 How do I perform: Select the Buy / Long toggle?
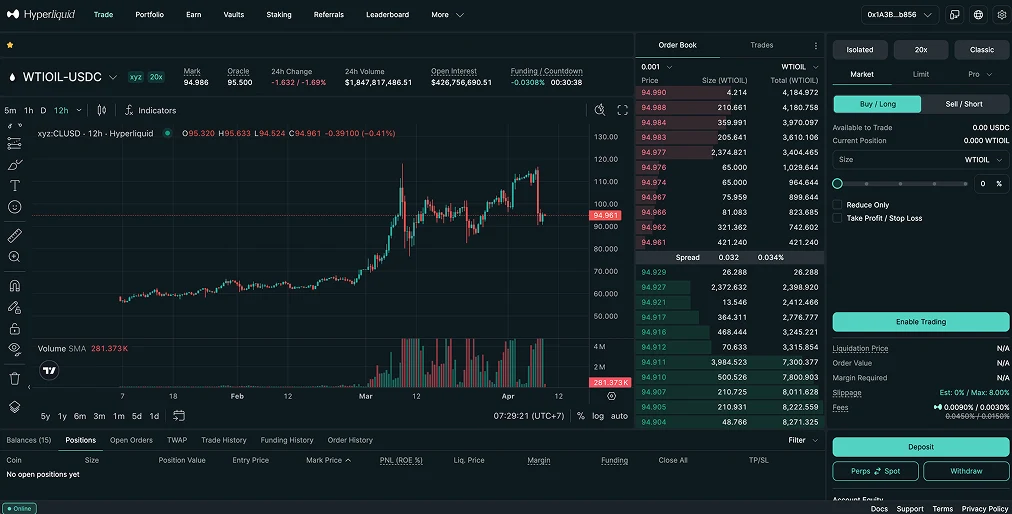point(877,104)
